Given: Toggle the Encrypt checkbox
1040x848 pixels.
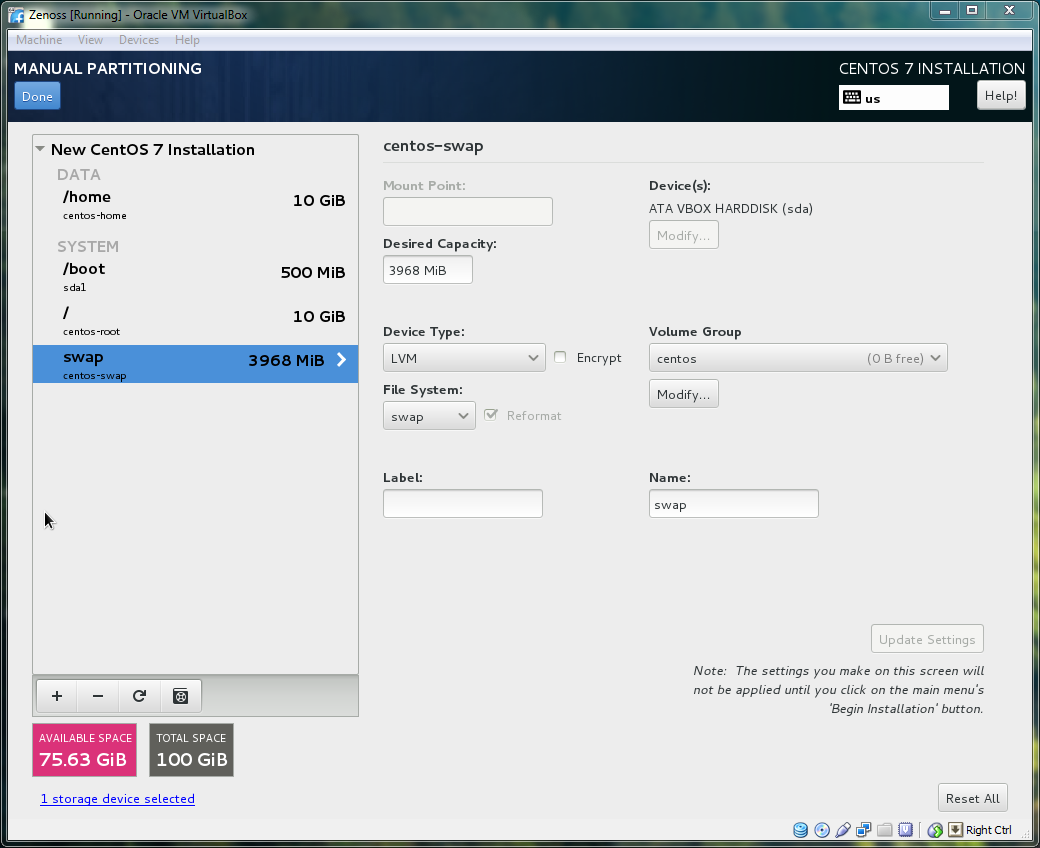Looking at the screenshot, I should [560, 358].
